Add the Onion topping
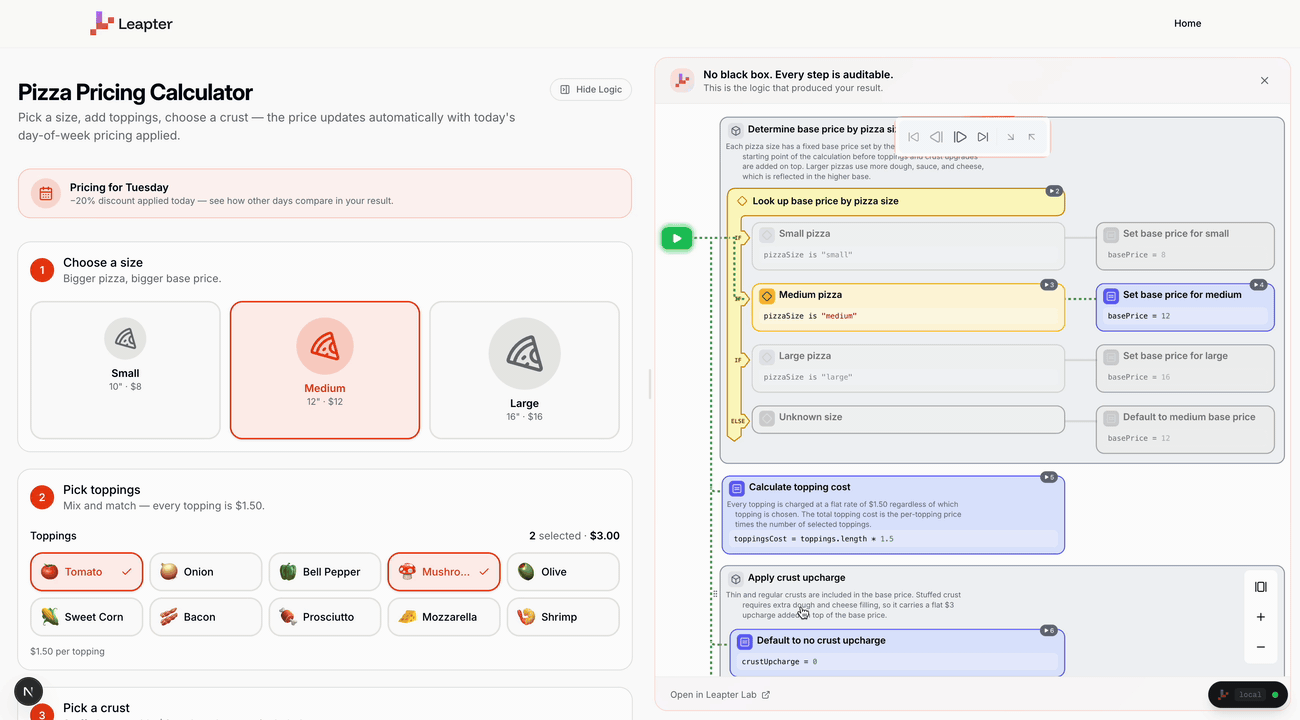The height and width of the screenshot is (720, 1300). (206, 572)
